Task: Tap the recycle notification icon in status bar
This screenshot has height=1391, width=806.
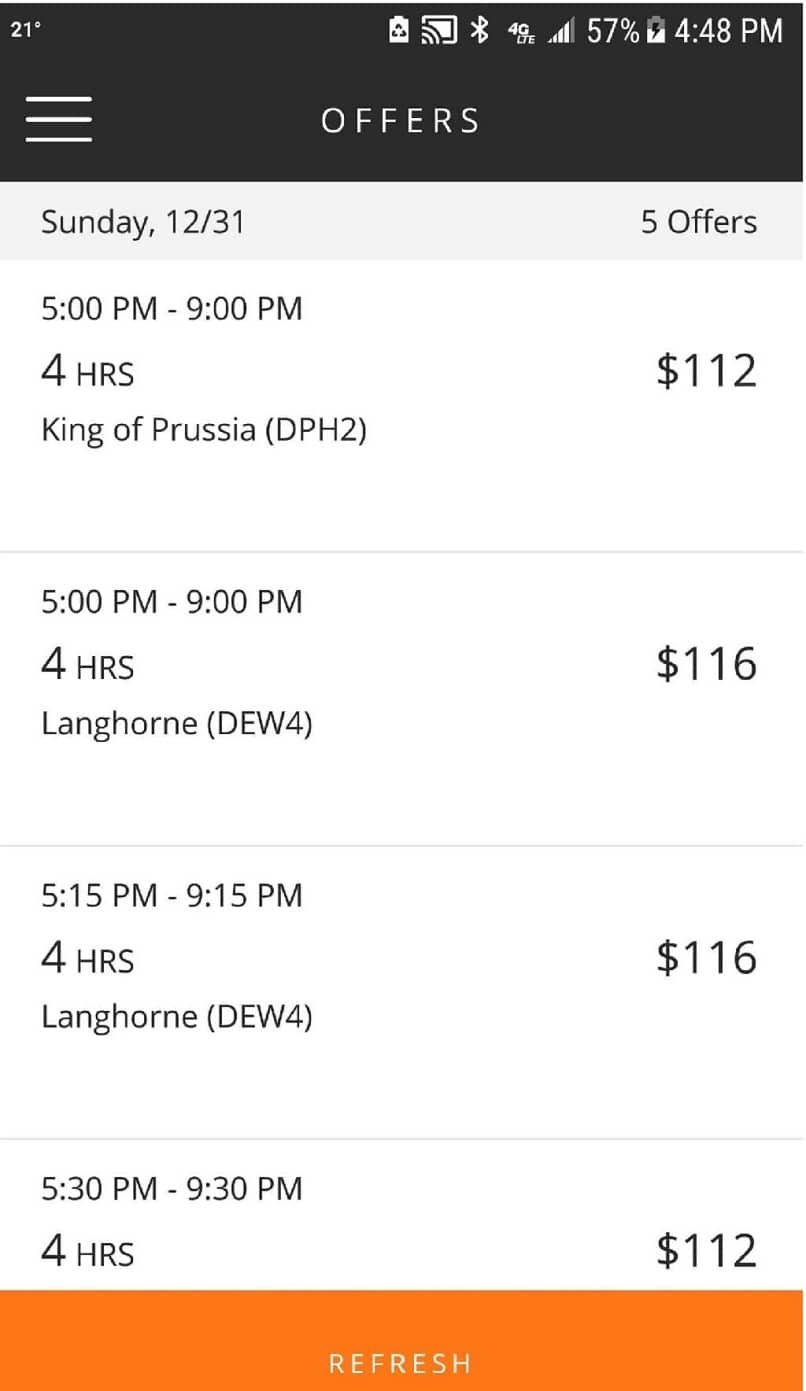Action: 399,31
